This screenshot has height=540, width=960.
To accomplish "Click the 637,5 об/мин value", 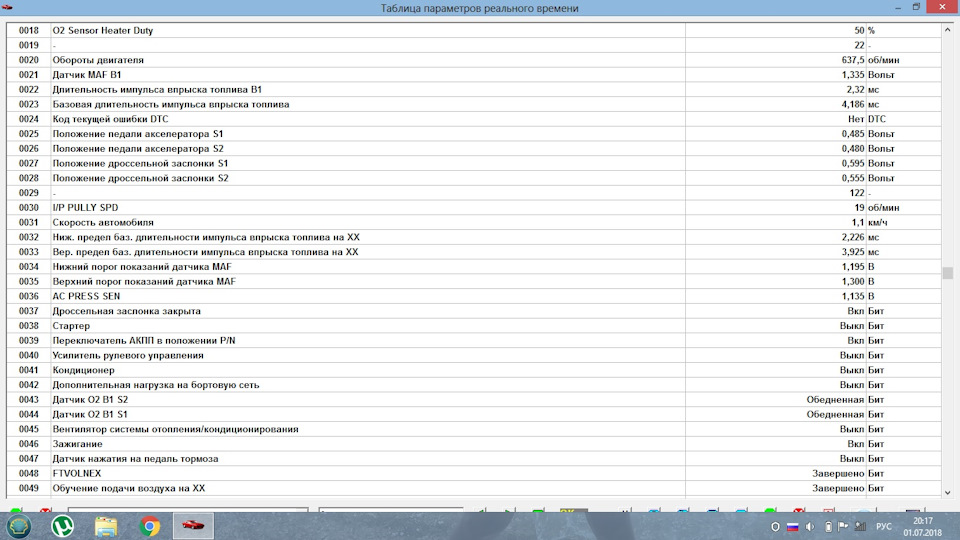I will [x=870, y=60].
